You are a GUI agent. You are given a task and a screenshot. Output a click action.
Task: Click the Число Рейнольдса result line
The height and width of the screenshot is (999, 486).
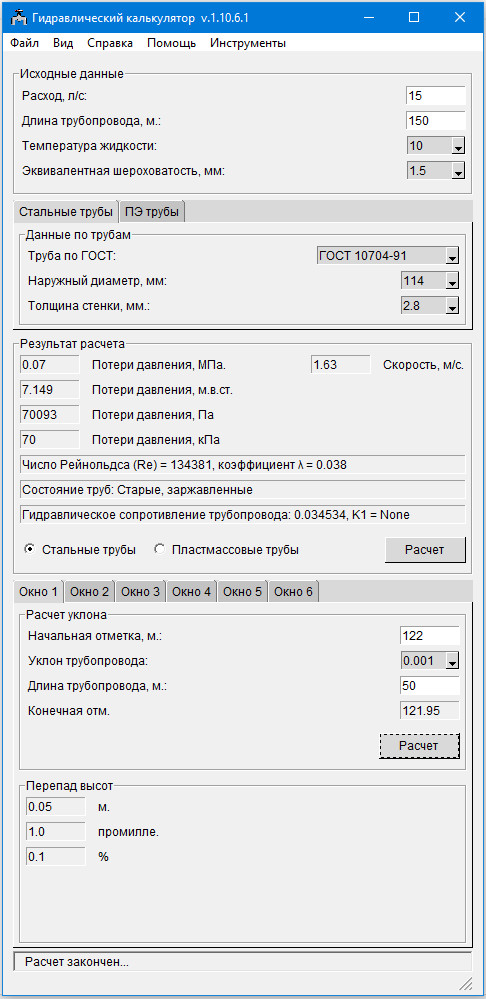pyautogui.click(x=243, y=464)
